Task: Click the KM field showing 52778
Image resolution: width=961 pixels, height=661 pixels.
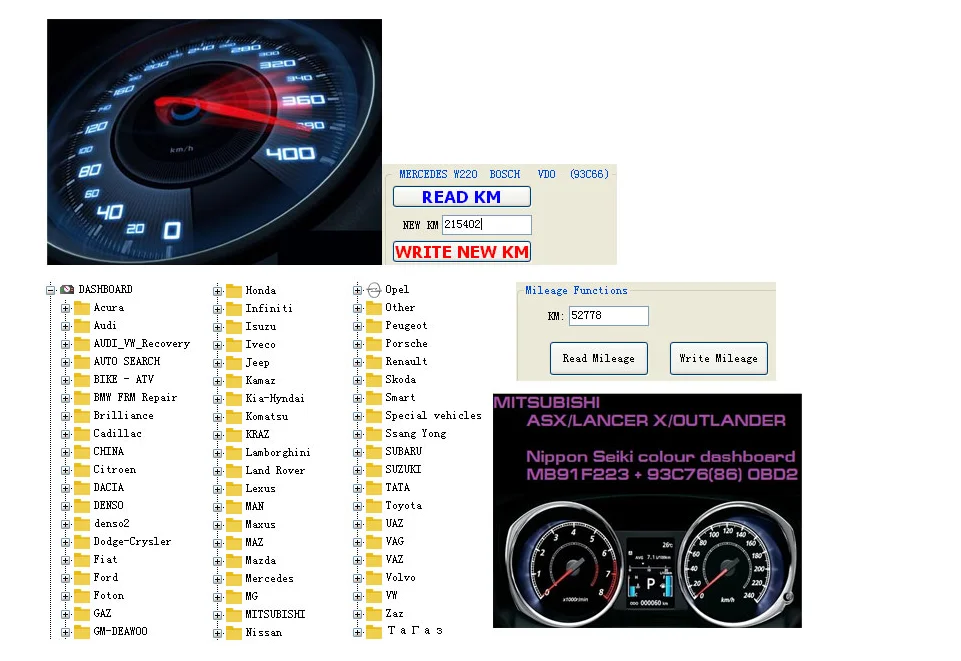Action: coord(609,316)
